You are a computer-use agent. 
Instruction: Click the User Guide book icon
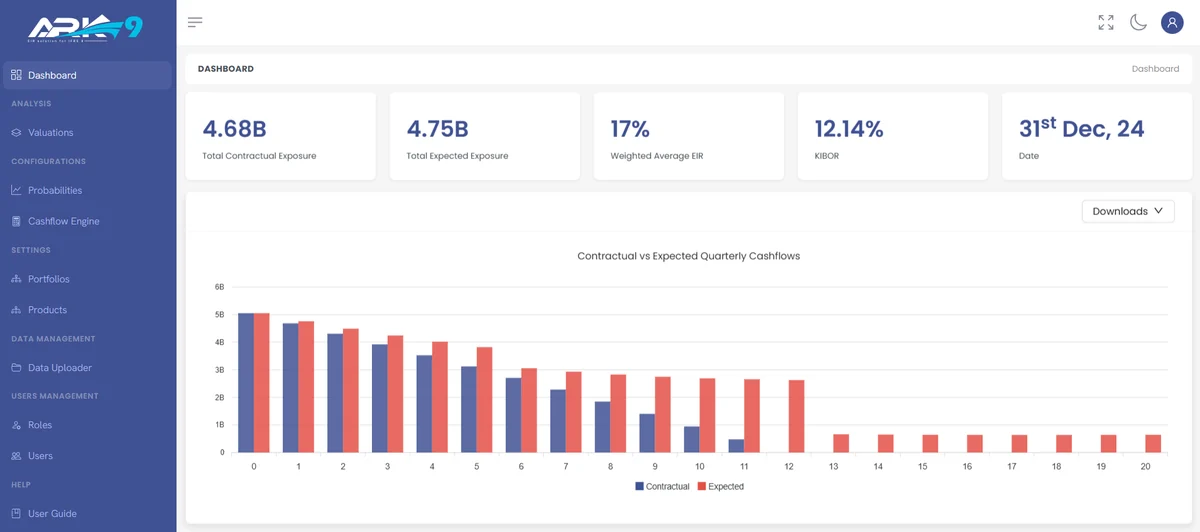tap(16, 514)
